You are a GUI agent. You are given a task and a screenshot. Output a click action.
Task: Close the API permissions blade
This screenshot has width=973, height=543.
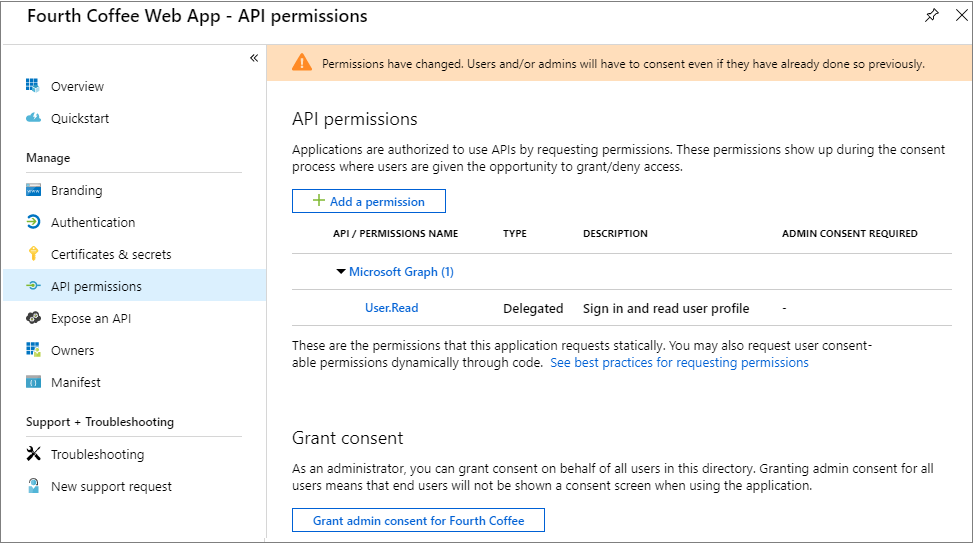point(962,16)
